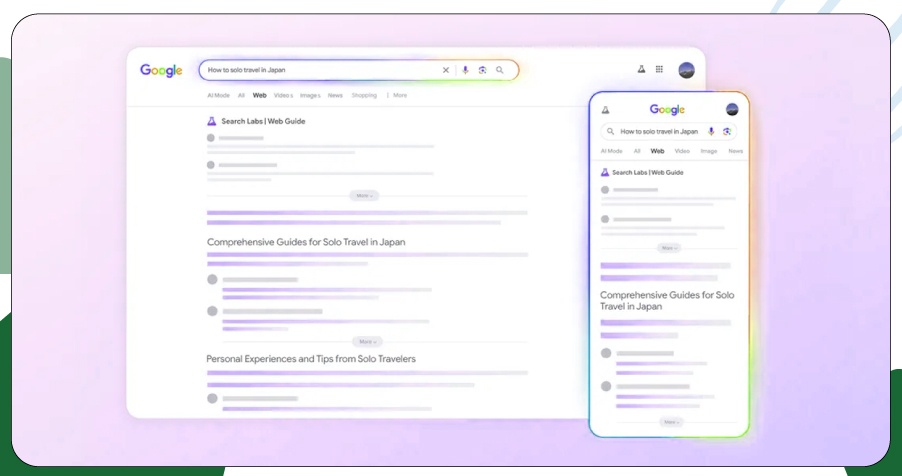The image size is (902, 476).
Task: Expand the More tabs menu on desktop
Action: pos(397,96)
